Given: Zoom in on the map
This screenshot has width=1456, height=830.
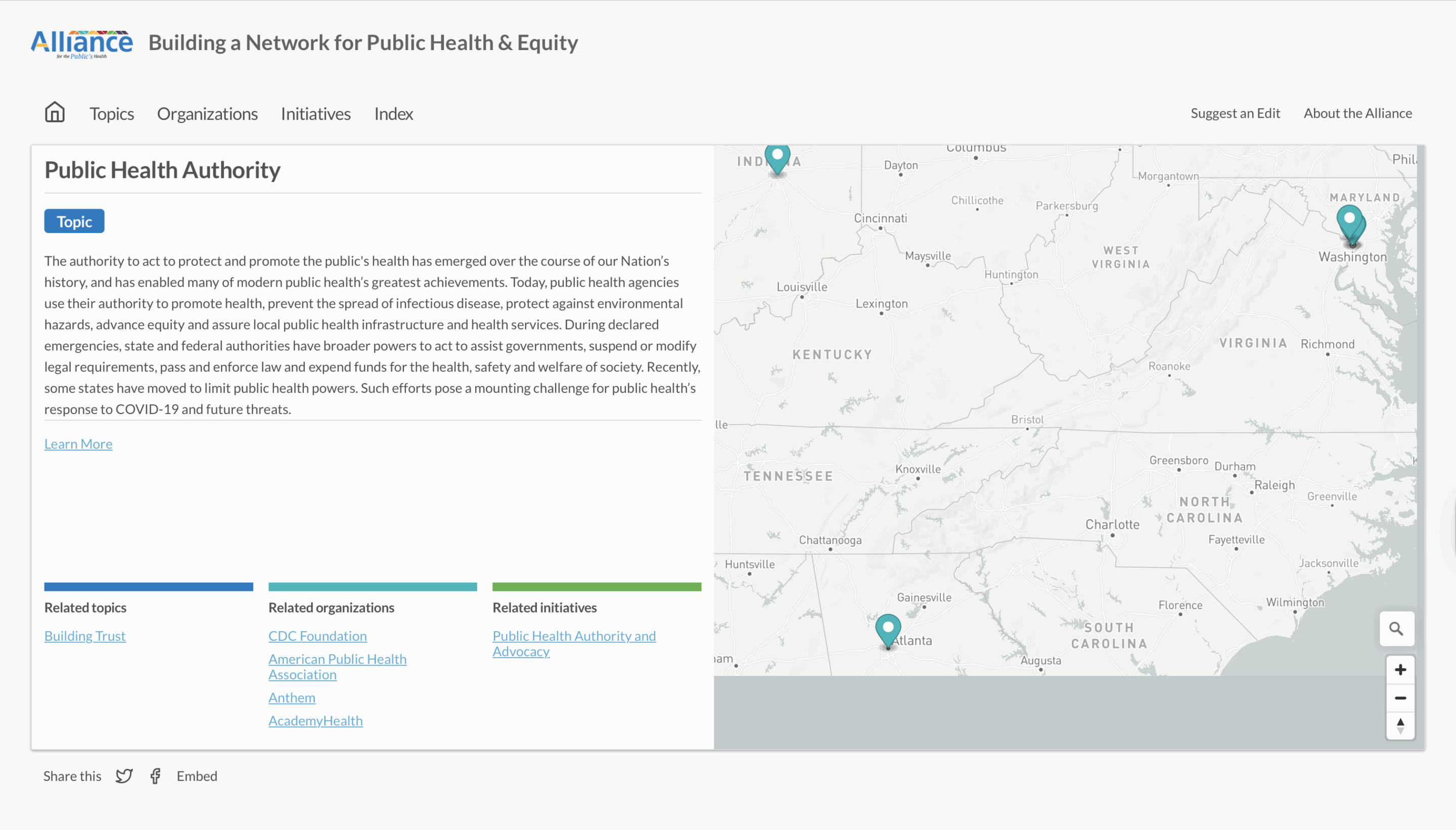Looking at the screenshot, I should tap(1400, 670).
